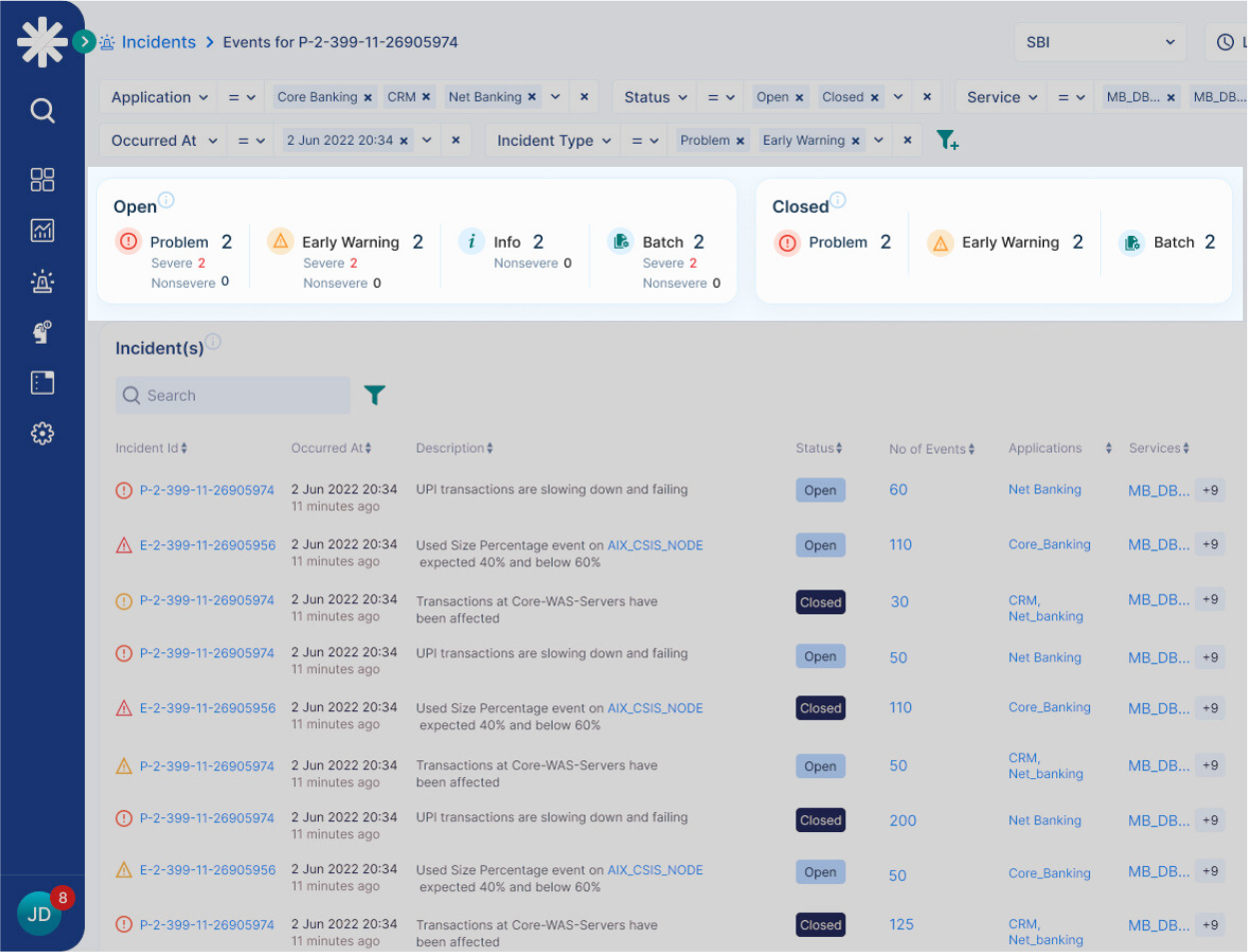The width and height of the screenshot is (1248, 952).
Task: Open the dashboard grid icon in sidebar
Action: 42,180
